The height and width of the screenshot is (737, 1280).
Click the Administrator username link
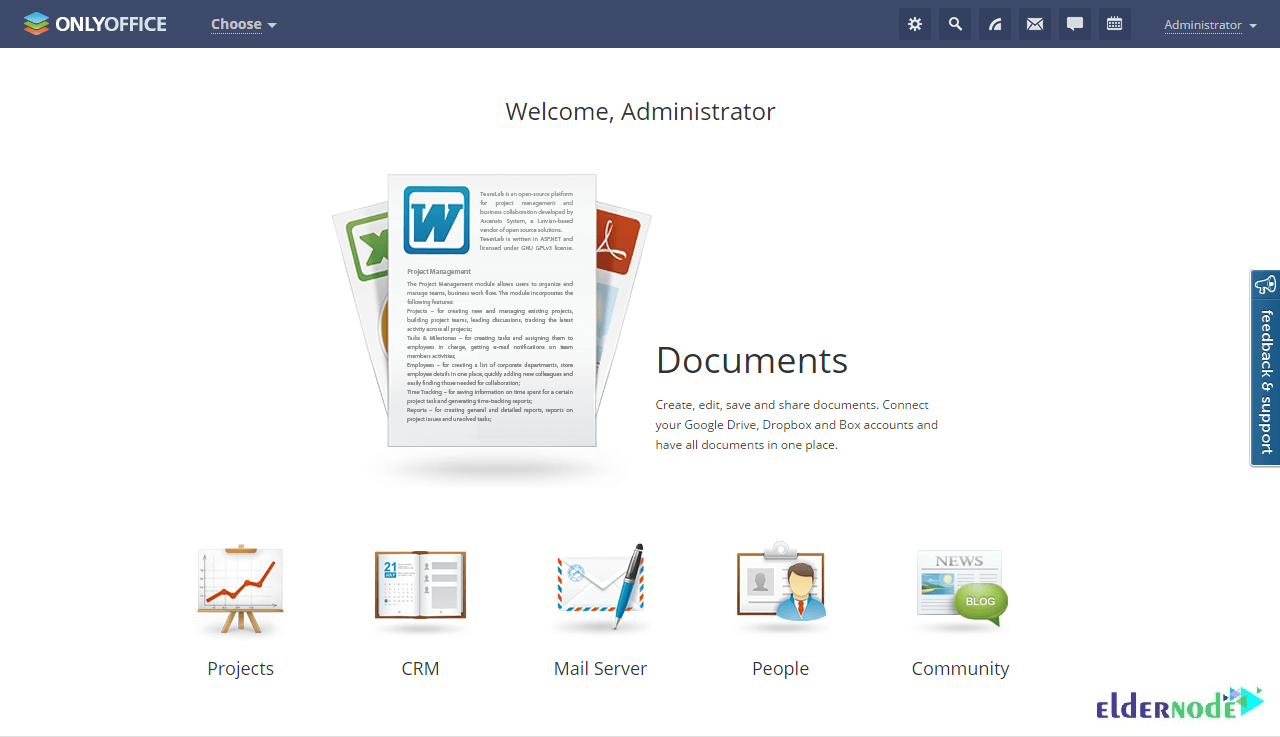tap(1203, 25)
